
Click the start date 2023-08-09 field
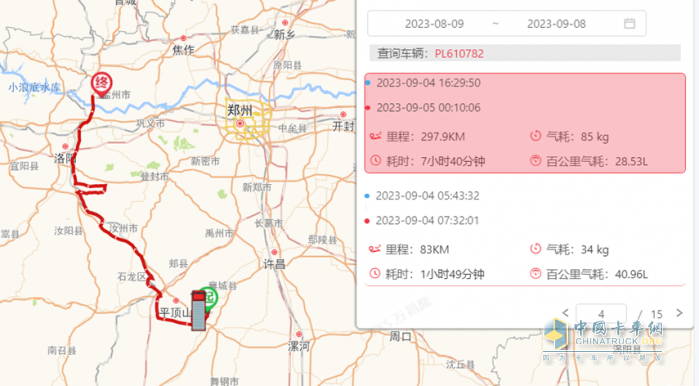pos(434,24)
